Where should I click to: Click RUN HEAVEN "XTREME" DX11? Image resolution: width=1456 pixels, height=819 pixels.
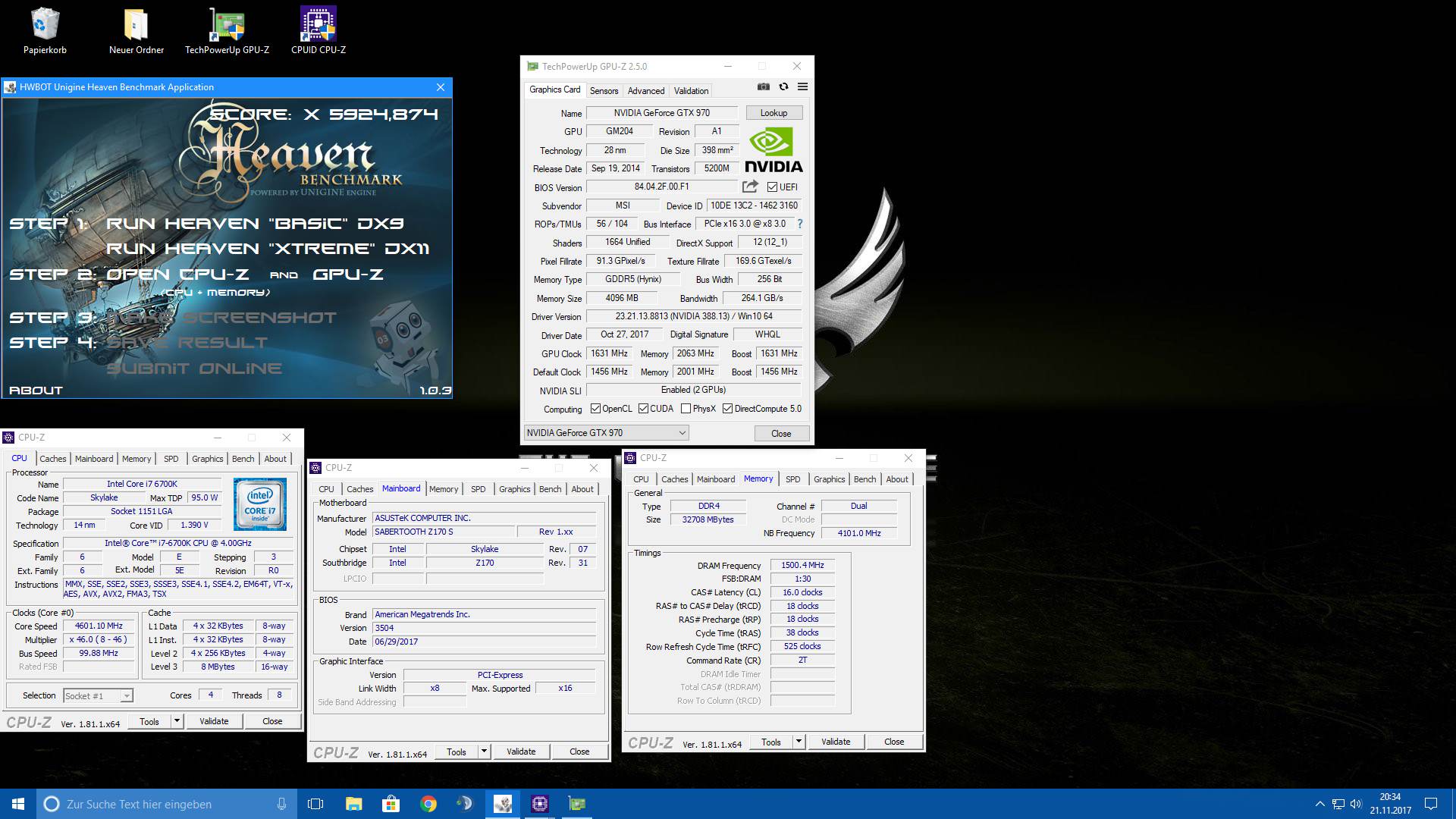[268, 249]
